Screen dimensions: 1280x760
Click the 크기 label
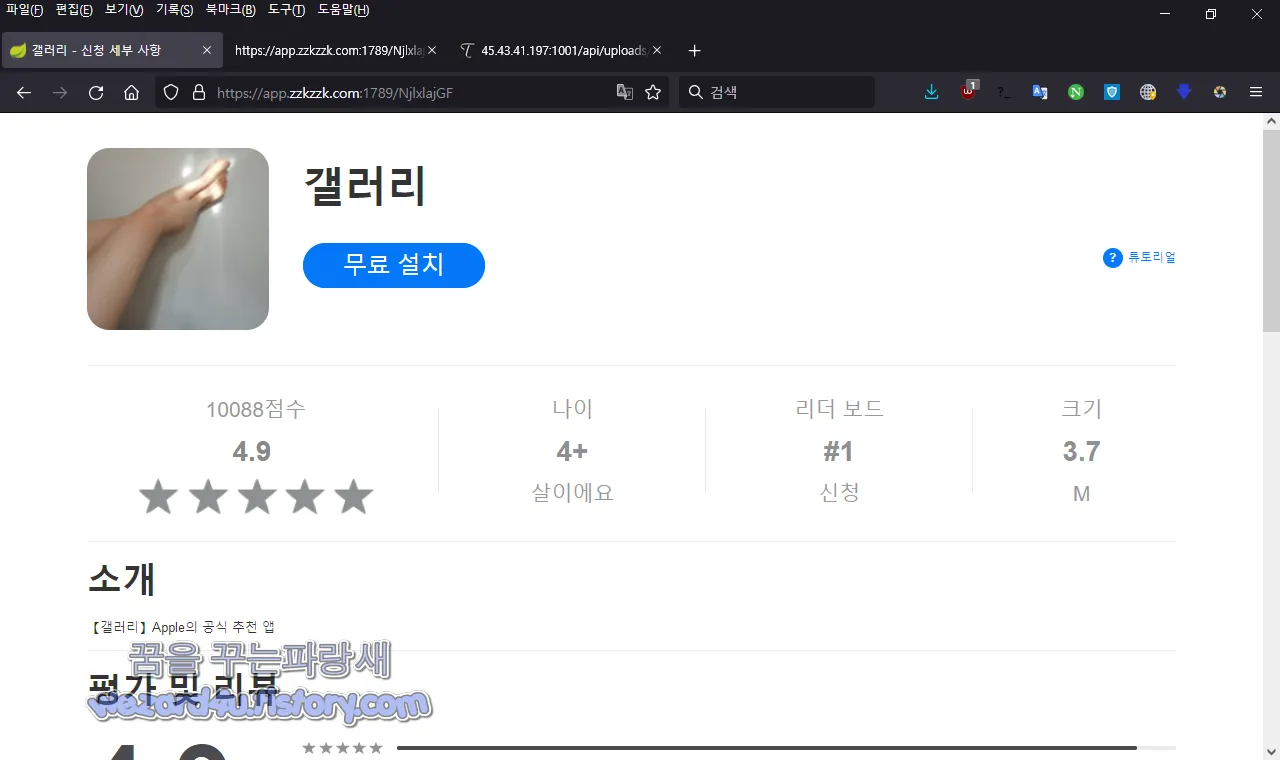tap(1081, 409)
